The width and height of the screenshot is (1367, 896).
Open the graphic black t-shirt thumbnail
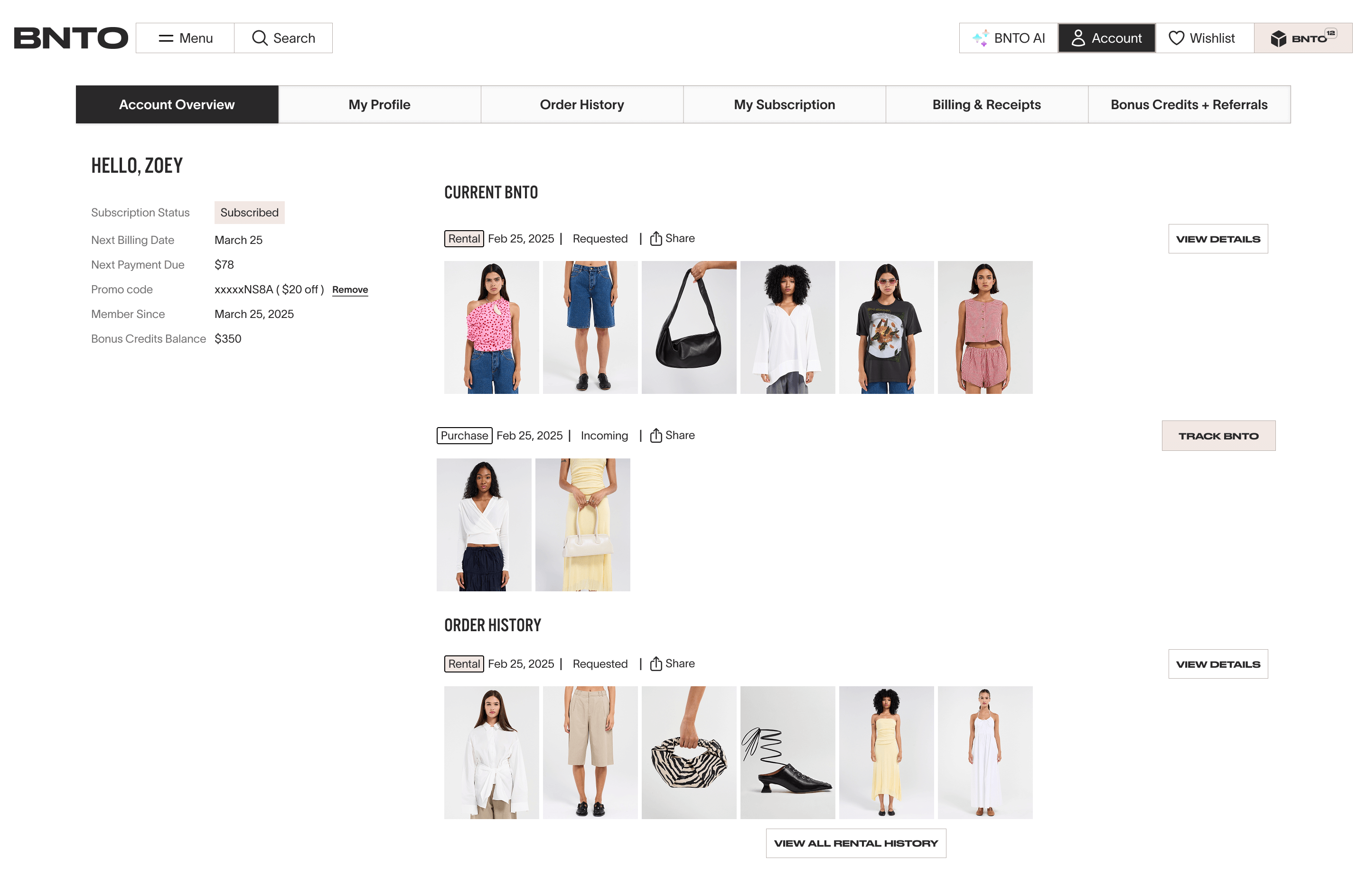887,327
